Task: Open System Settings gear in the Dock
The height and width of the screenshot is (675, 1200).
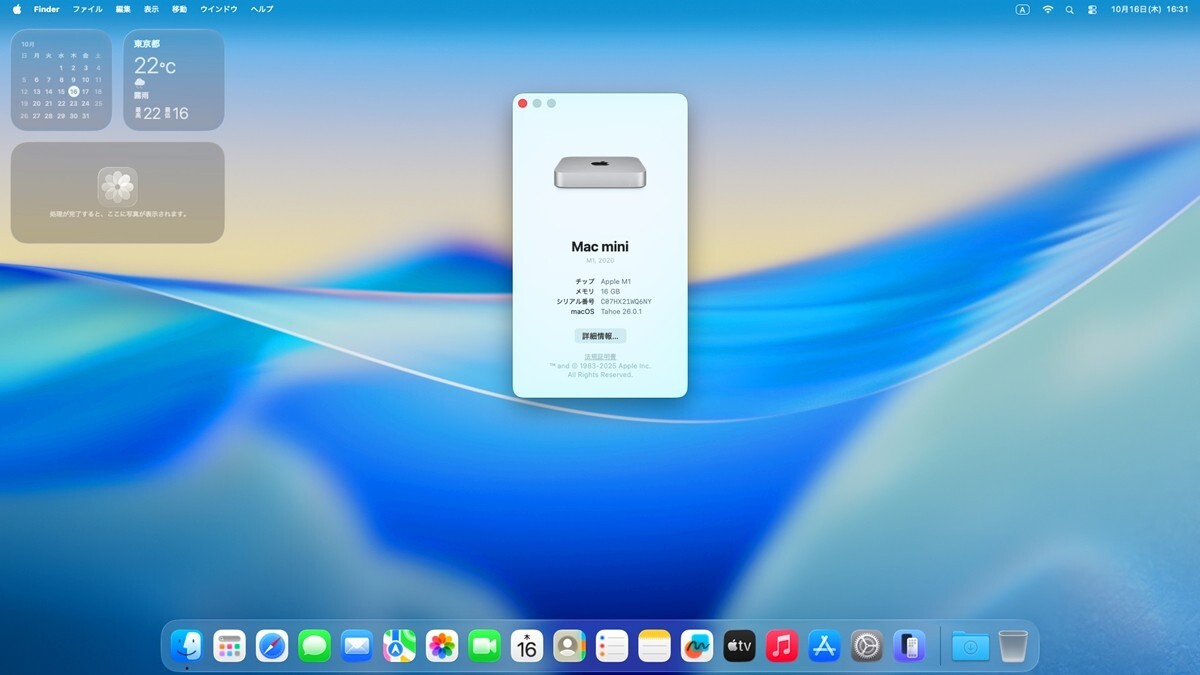Action: [866, 646]
